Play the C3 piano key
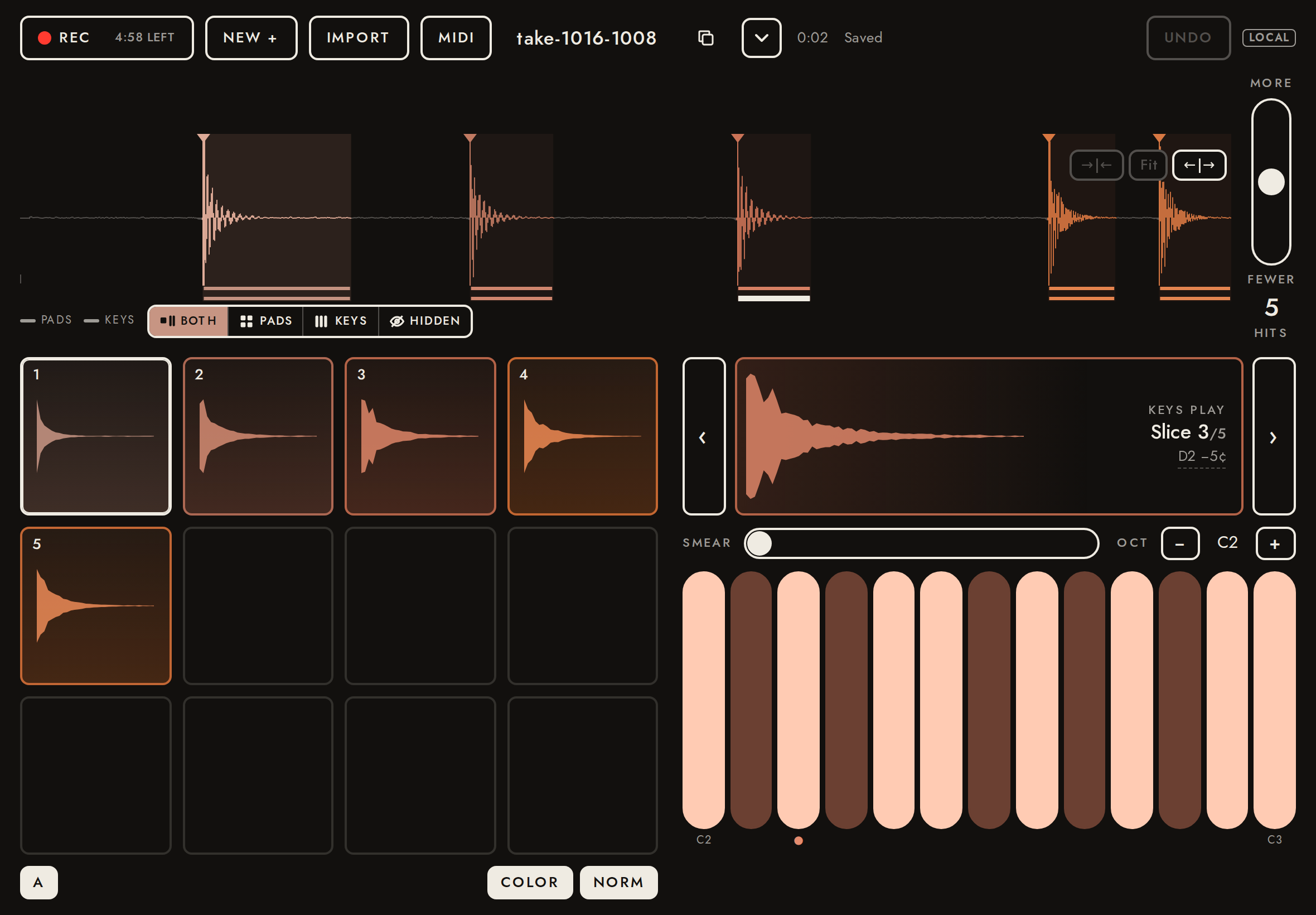This screenshot has height=915, width=1316. 1274,700
